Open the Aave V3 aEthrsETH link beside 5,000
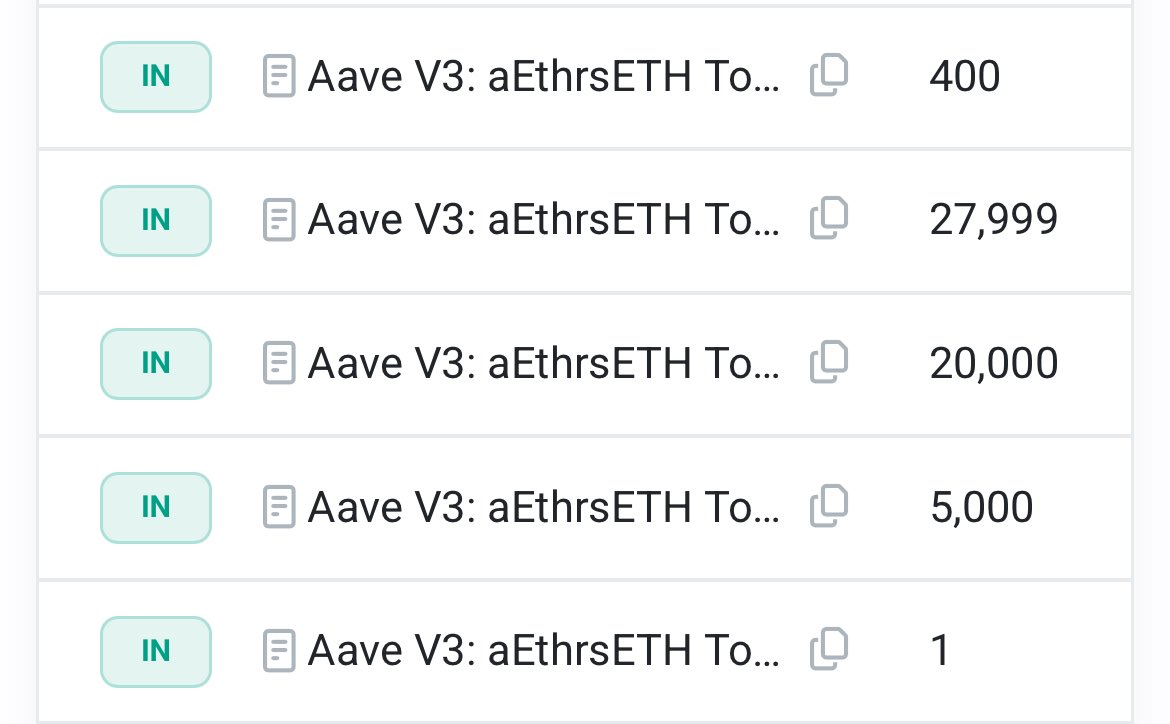The height and width of the screenshot is (724, 1170). [x=543, y=507]
